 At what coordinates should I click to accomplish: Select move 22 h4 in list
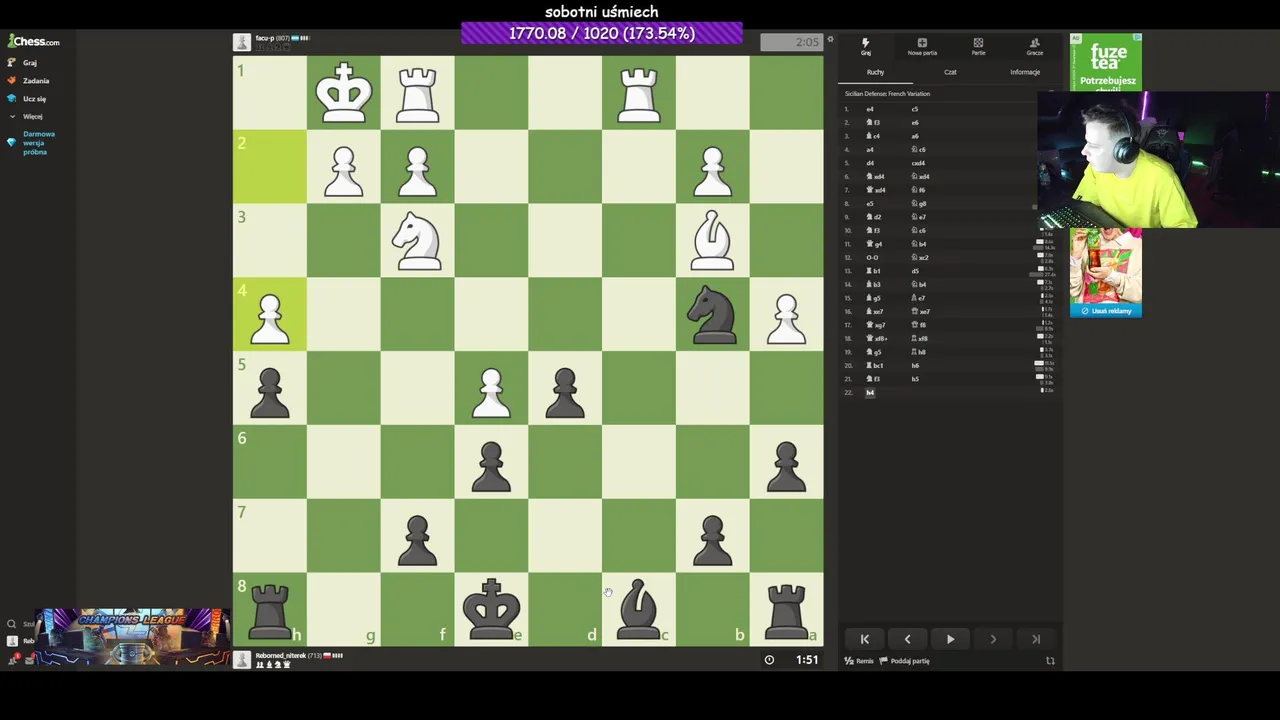click(870, 392)
